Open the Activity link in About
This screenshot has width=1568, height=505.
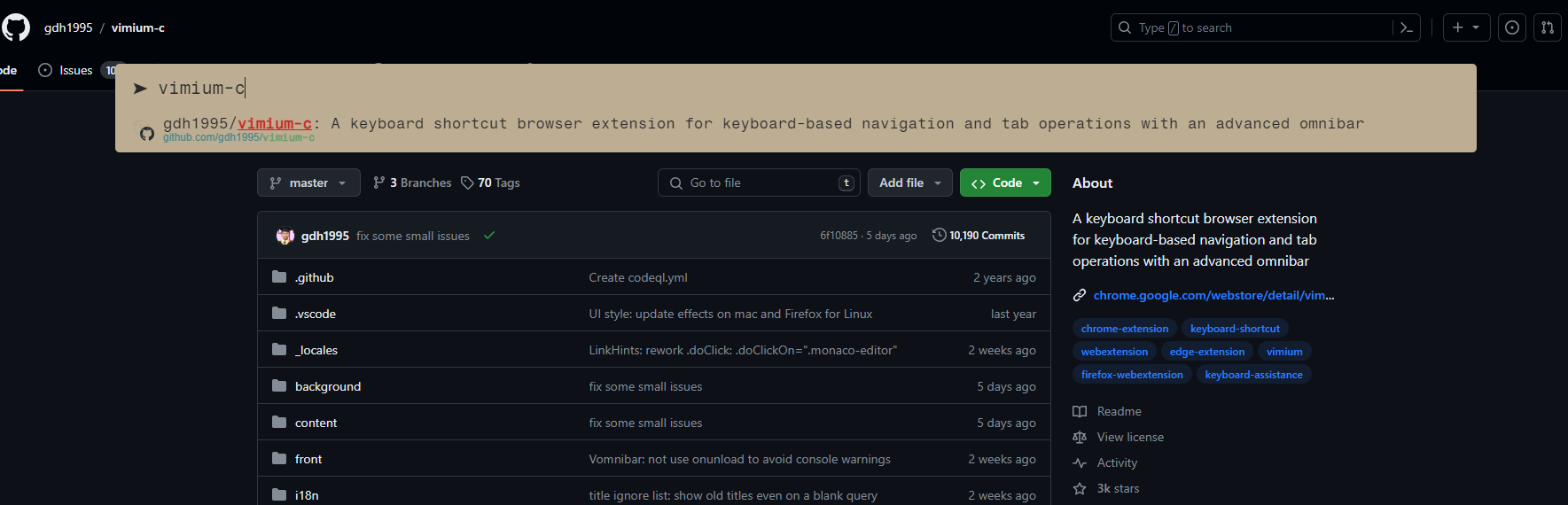click(1117, 462)
